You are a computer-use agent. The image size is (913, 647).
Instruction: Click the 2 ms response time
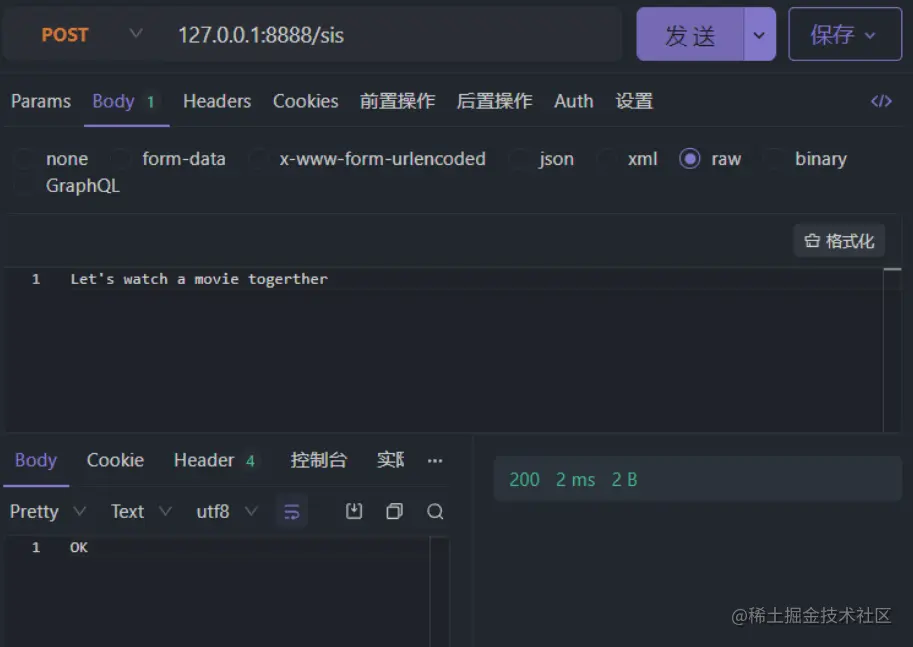[575, 480]
